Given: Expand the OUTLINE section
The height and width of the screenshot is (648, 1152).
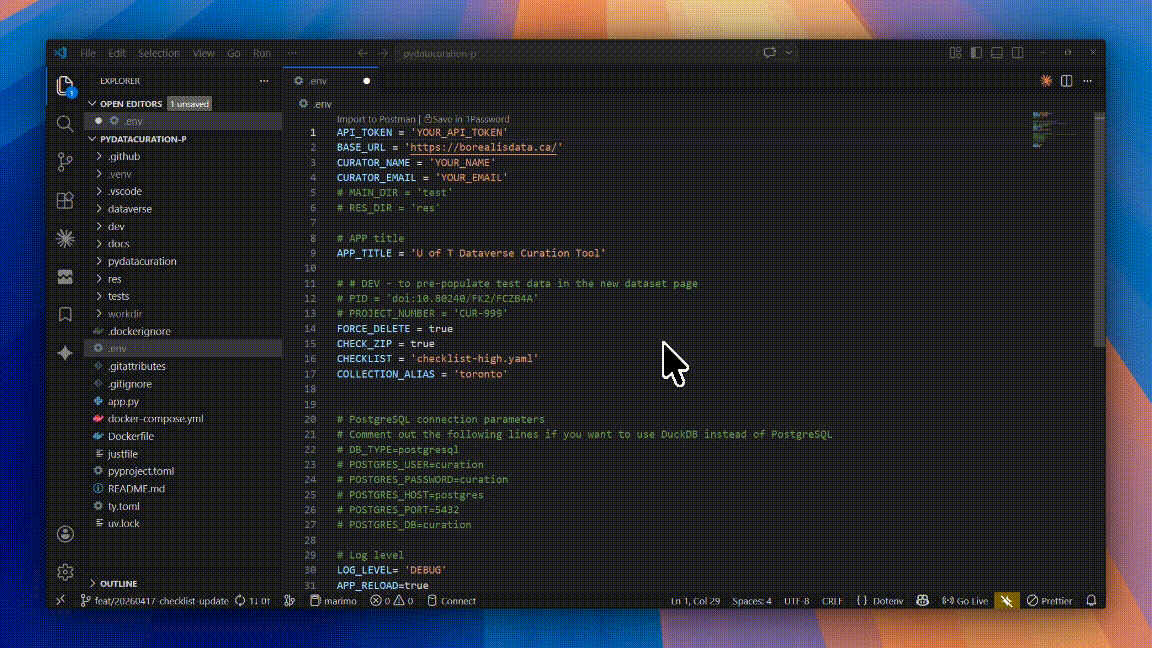Looking at the screenshot, I should coord(118,583).
